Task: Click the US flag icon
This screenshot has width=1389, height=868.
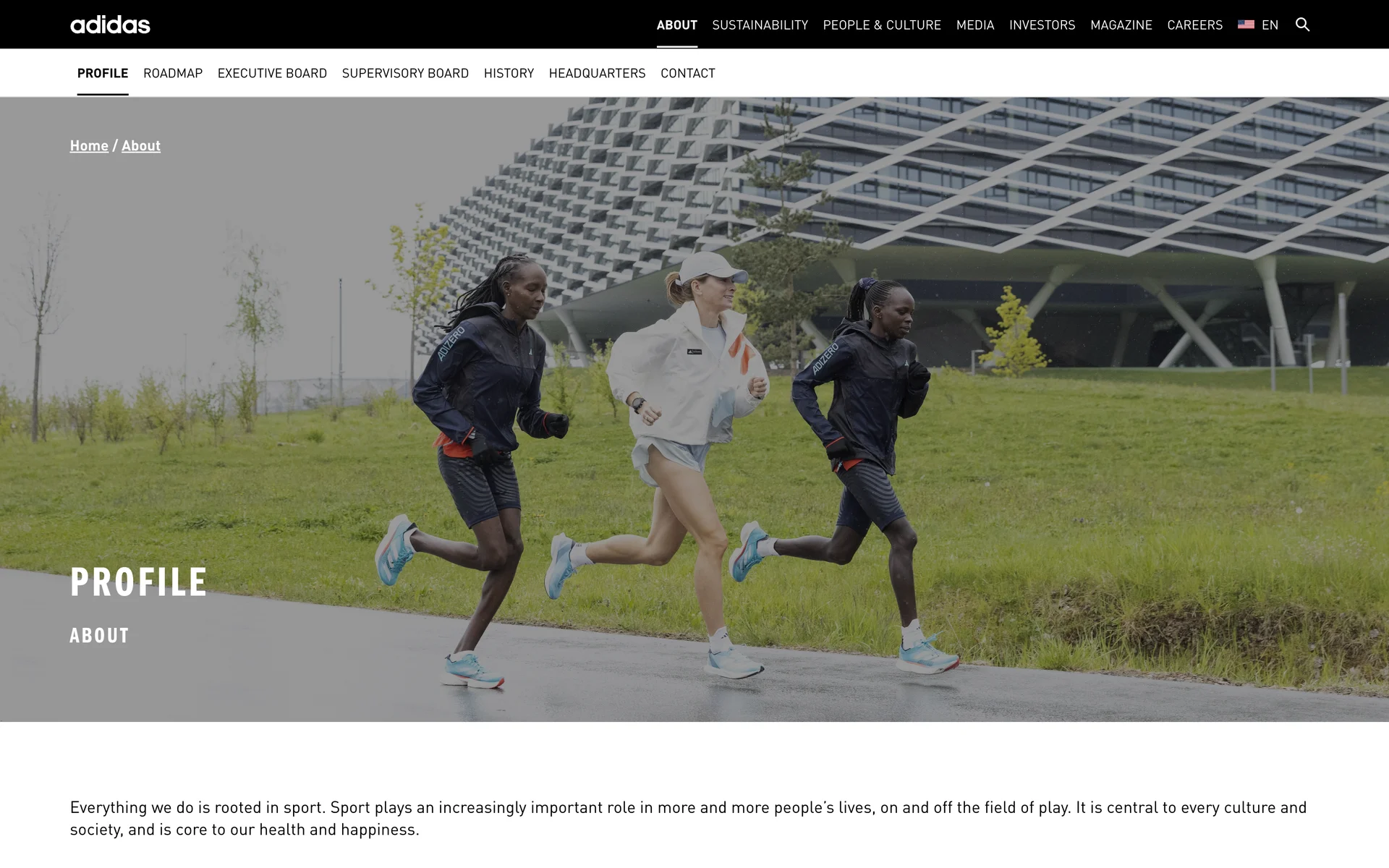Action: click(x=1246, y=25)
